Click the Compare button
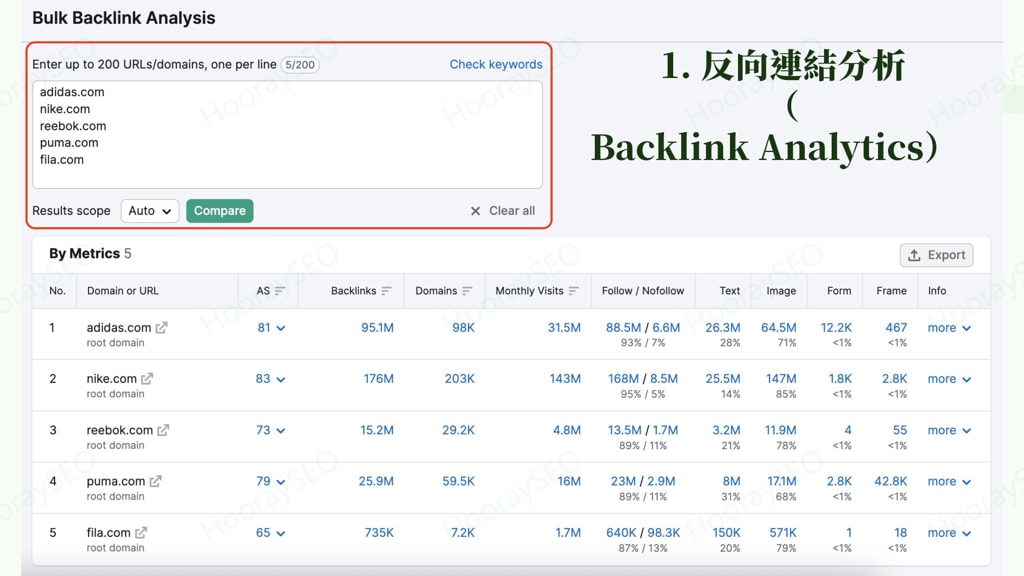Screen dimensions: 1024x576 point(219,210)
